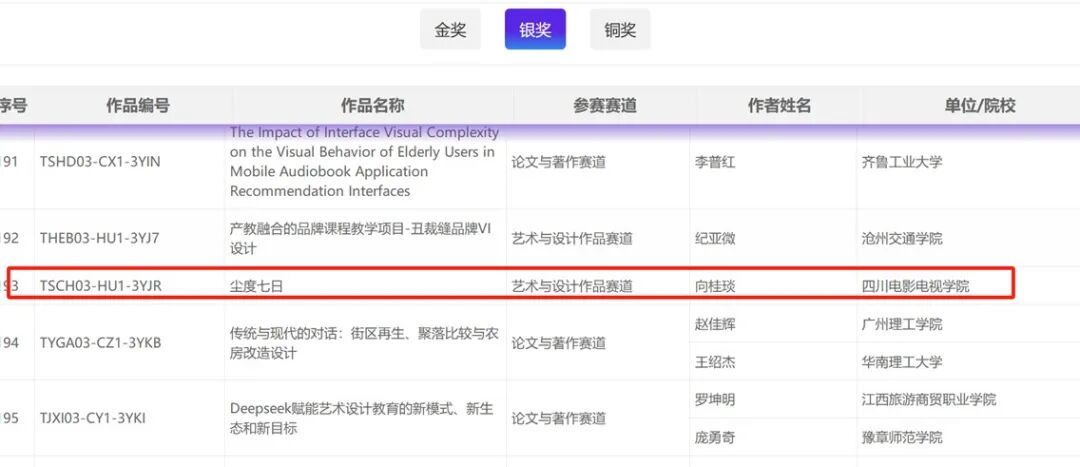Click the Deepseek赋能艺术设计教育 work title

pyautogui.click(x=361, y=418)
